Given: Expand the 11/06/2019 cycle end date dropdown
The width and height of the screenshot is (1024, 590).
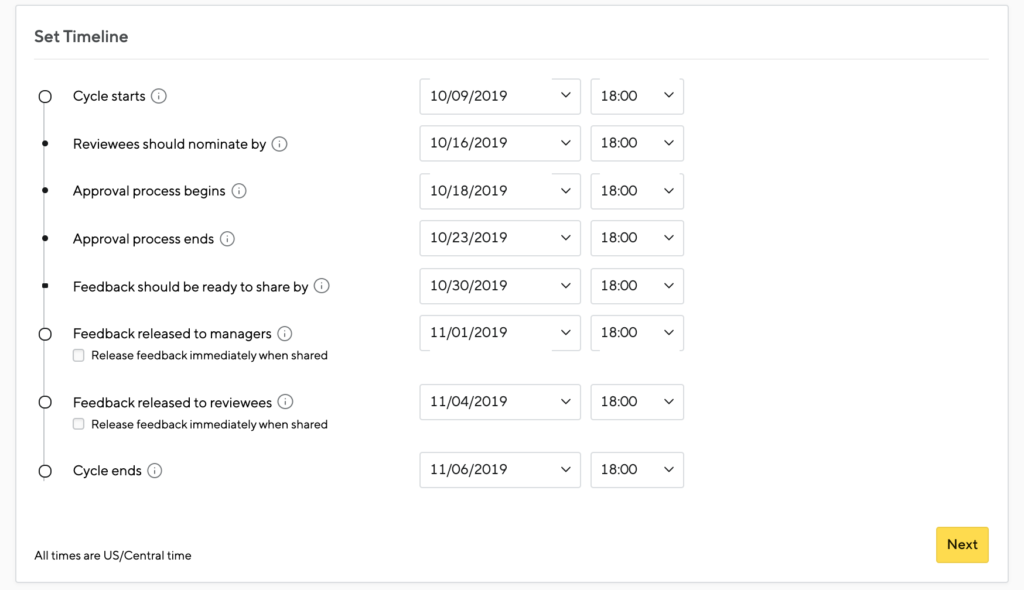Looking at the screenshot, I should coord(500,470).
